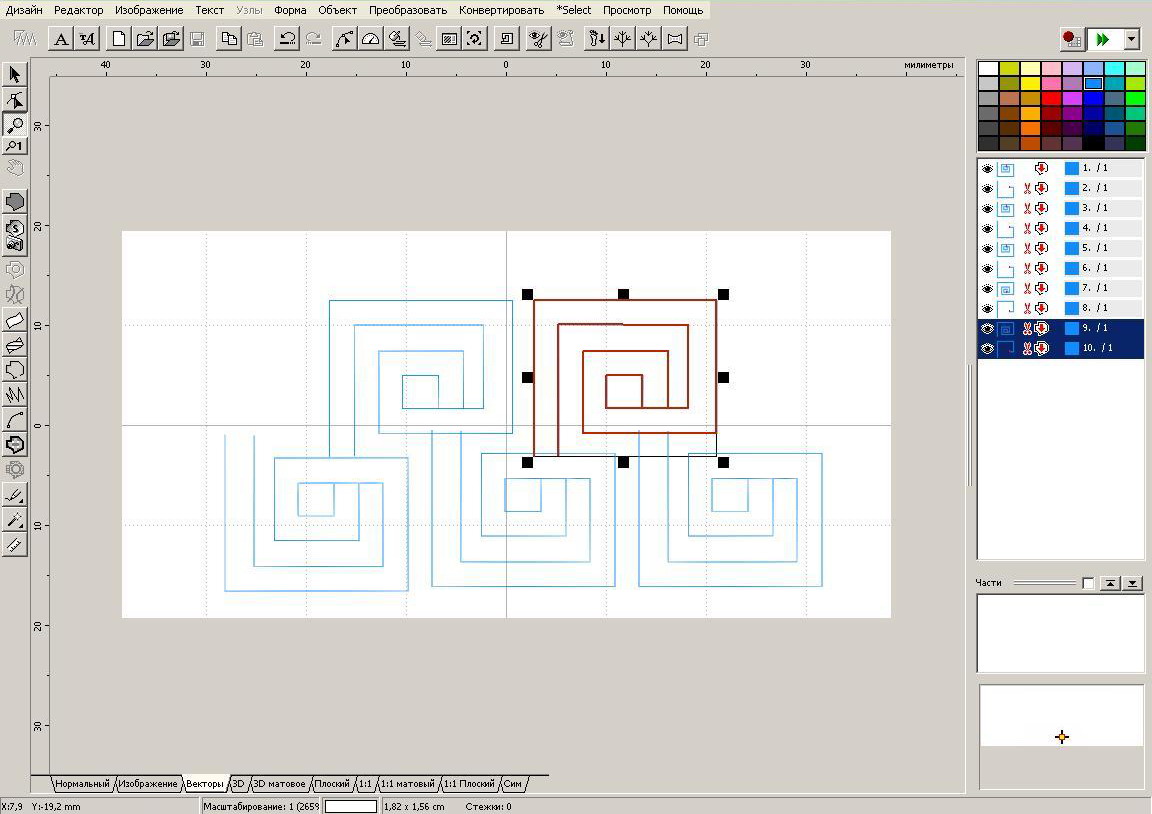Click the spiral square toolbar icon

click(507, 39)
